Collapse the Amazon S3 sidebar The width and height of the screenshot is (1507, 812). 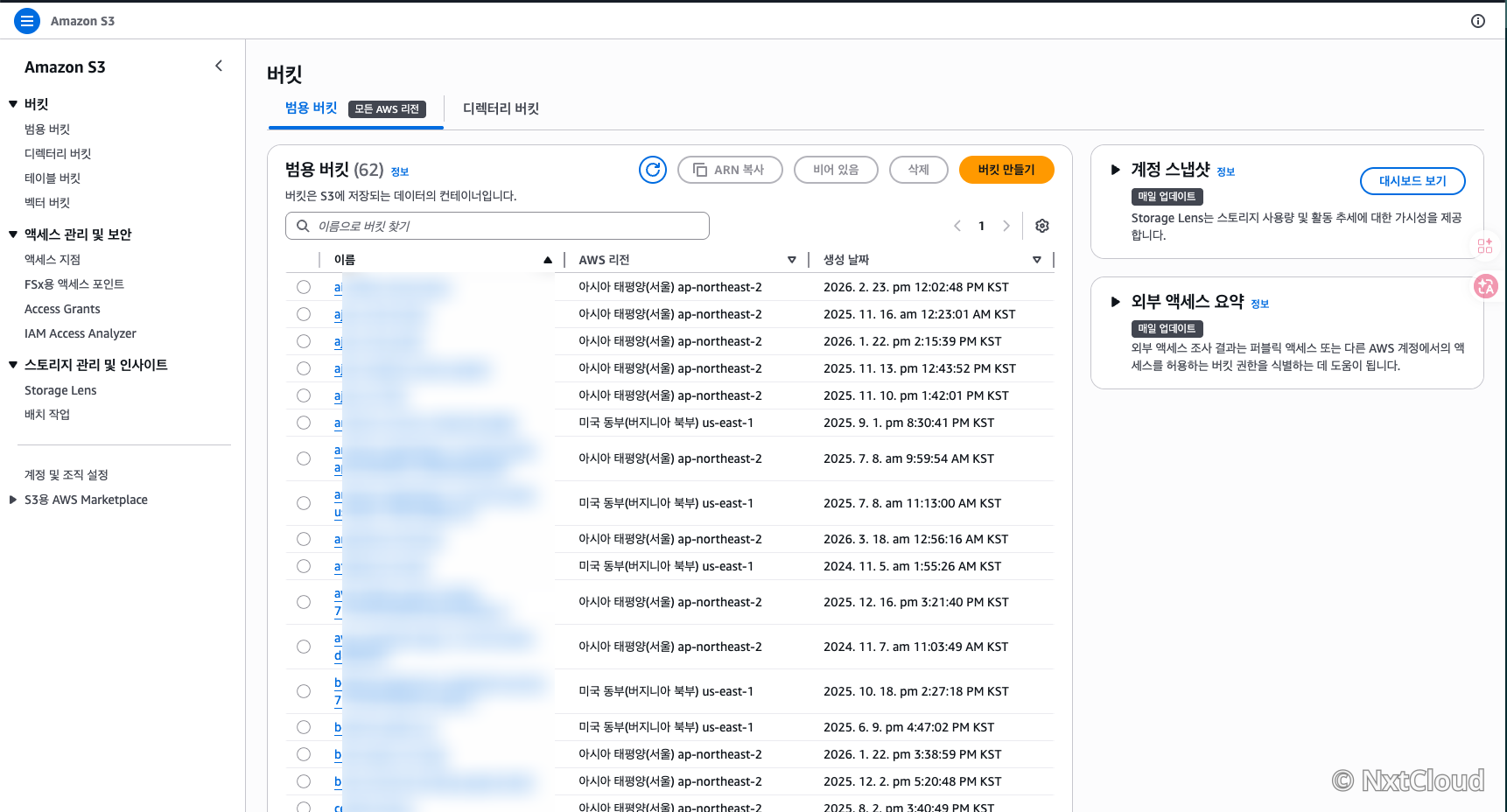(219, 66)
